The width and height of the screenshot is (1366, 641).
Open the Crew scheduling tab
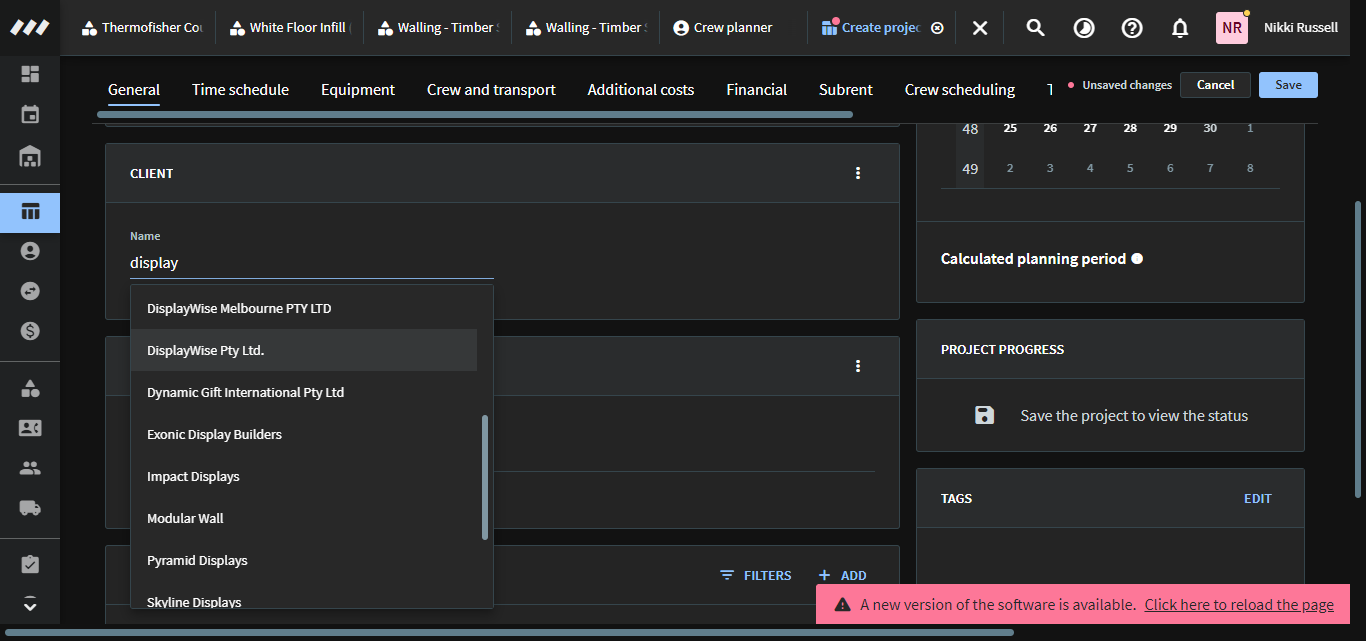click(960, 90)
